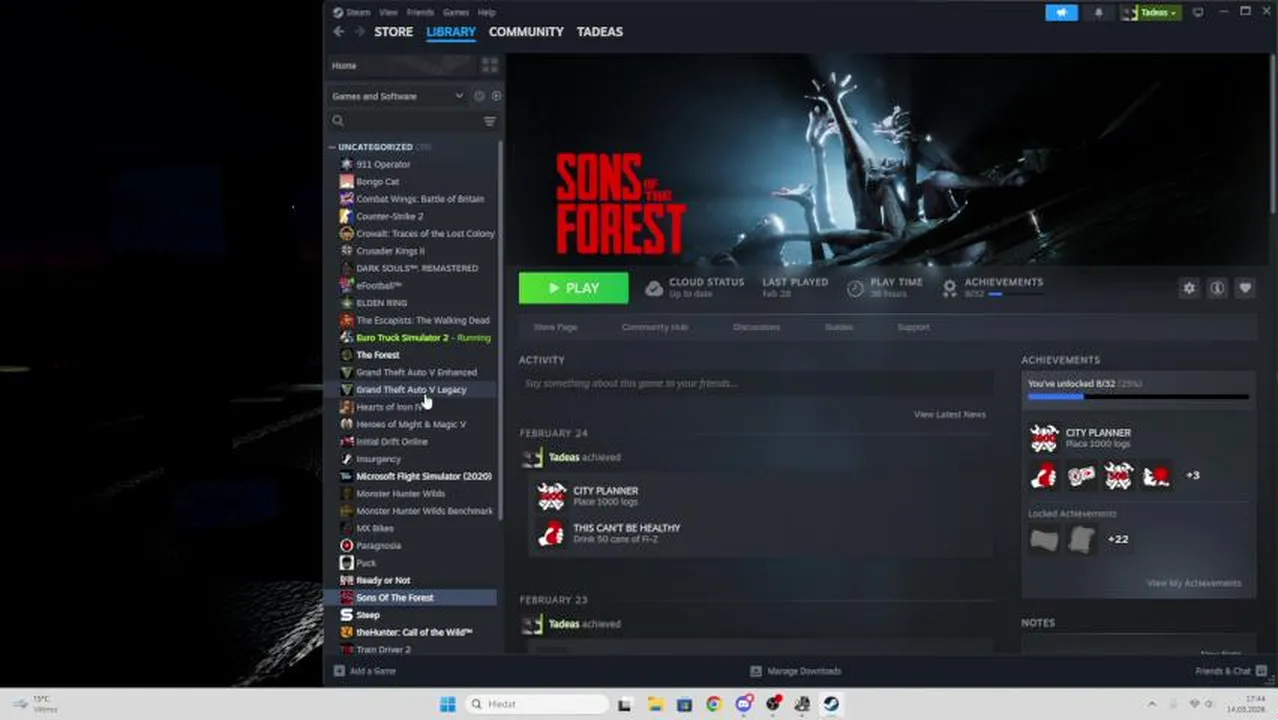Open Friends & Chat icon

(x=1262, y=670)
